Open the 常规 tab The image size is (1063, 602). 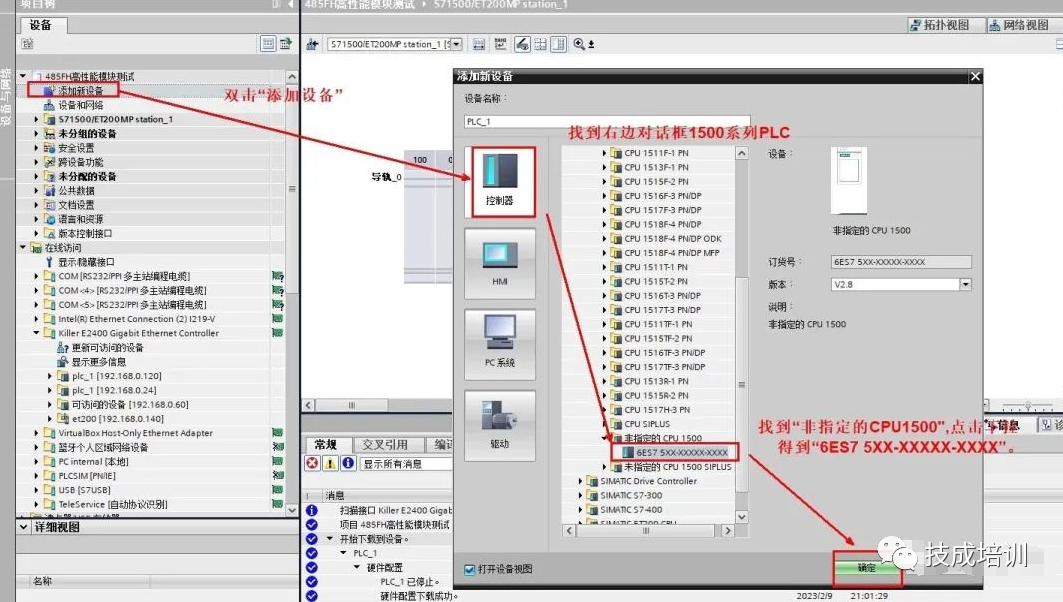click(325, 445)
